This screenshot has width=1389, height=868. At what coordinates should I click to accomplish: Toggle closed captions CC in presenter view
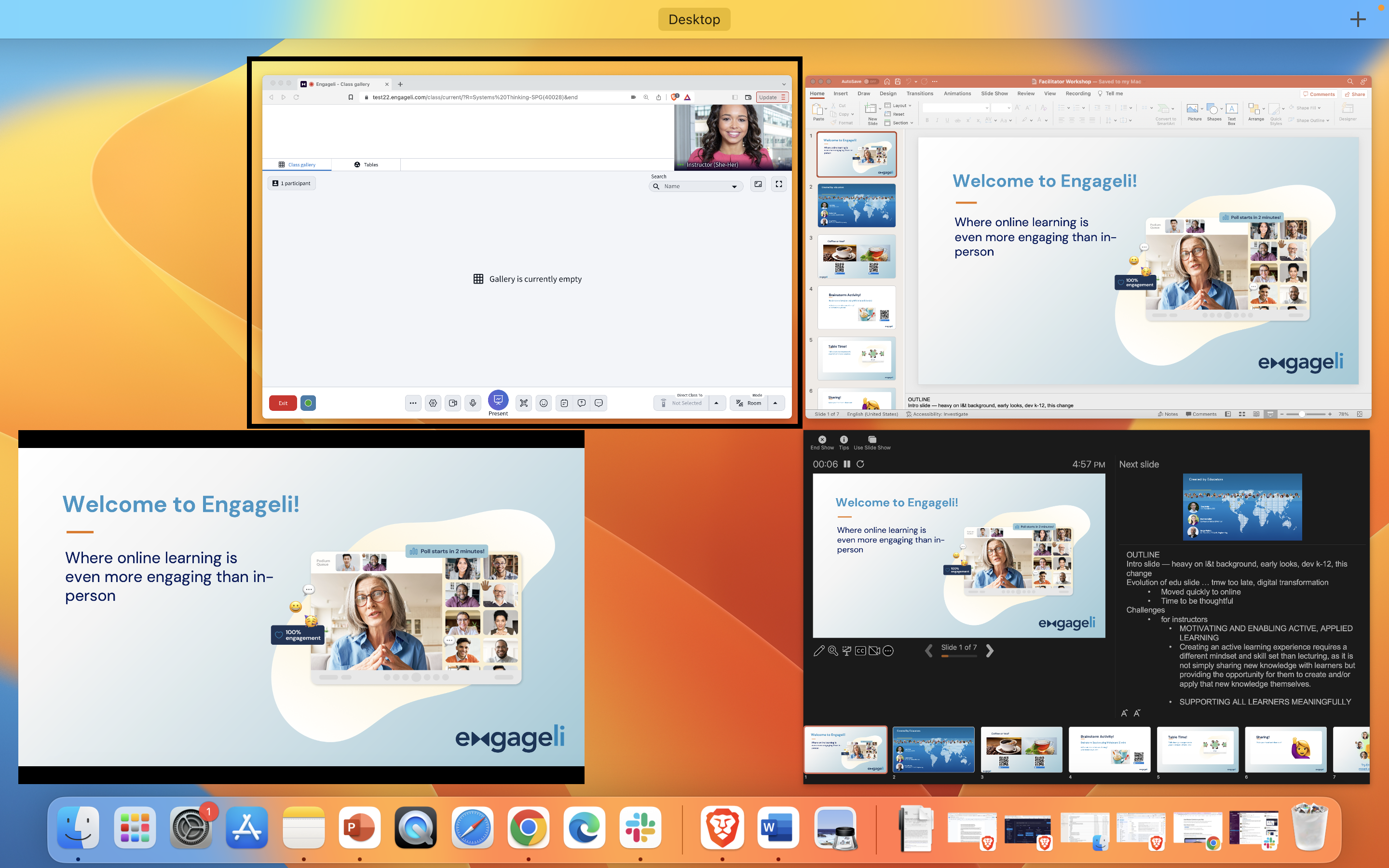point(860,651)
